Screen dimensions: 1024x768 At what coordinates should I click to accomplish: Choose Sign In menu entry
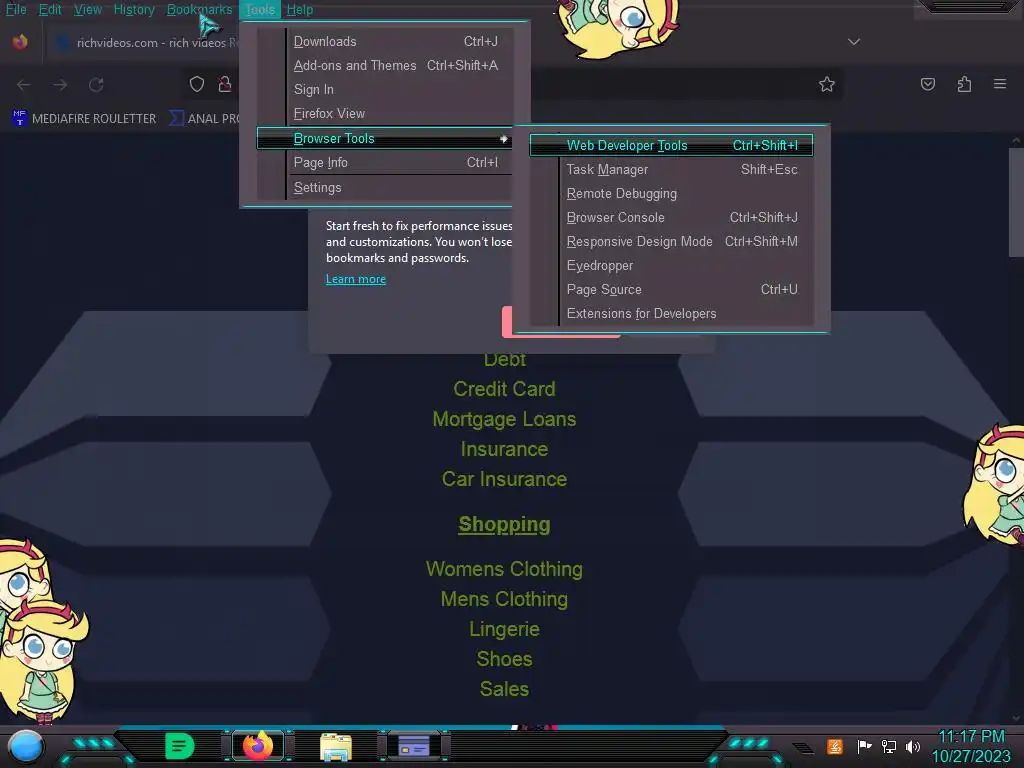(x=395, y=89)
